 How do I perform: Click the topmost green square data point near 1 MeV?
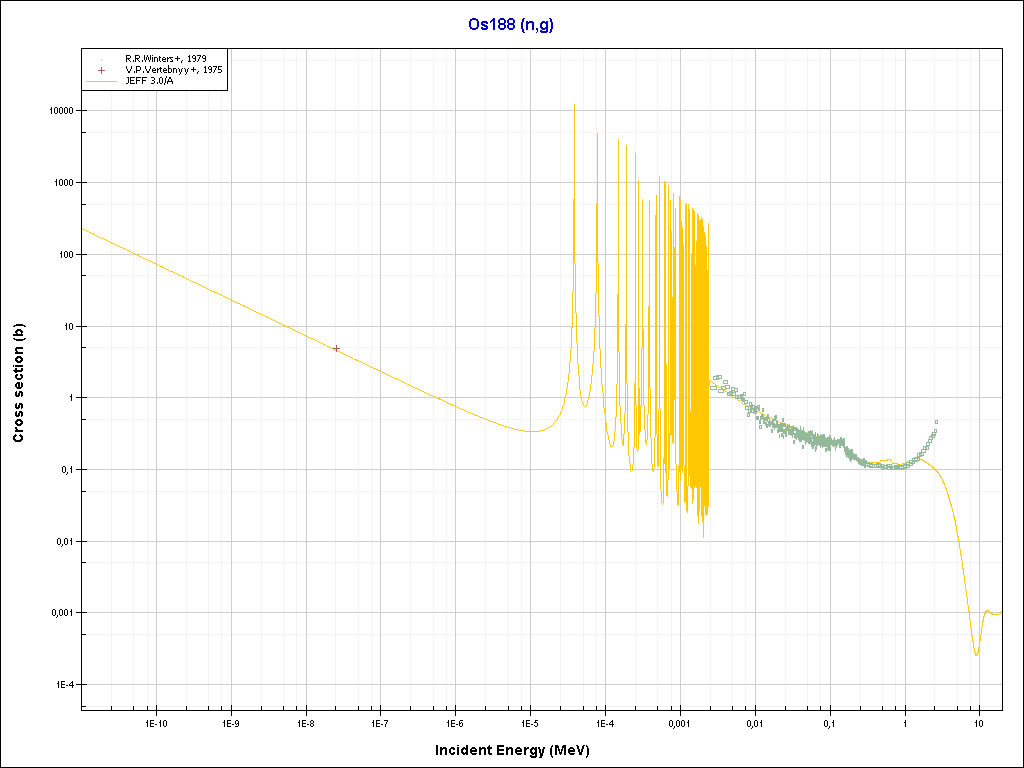pos(936,422)
